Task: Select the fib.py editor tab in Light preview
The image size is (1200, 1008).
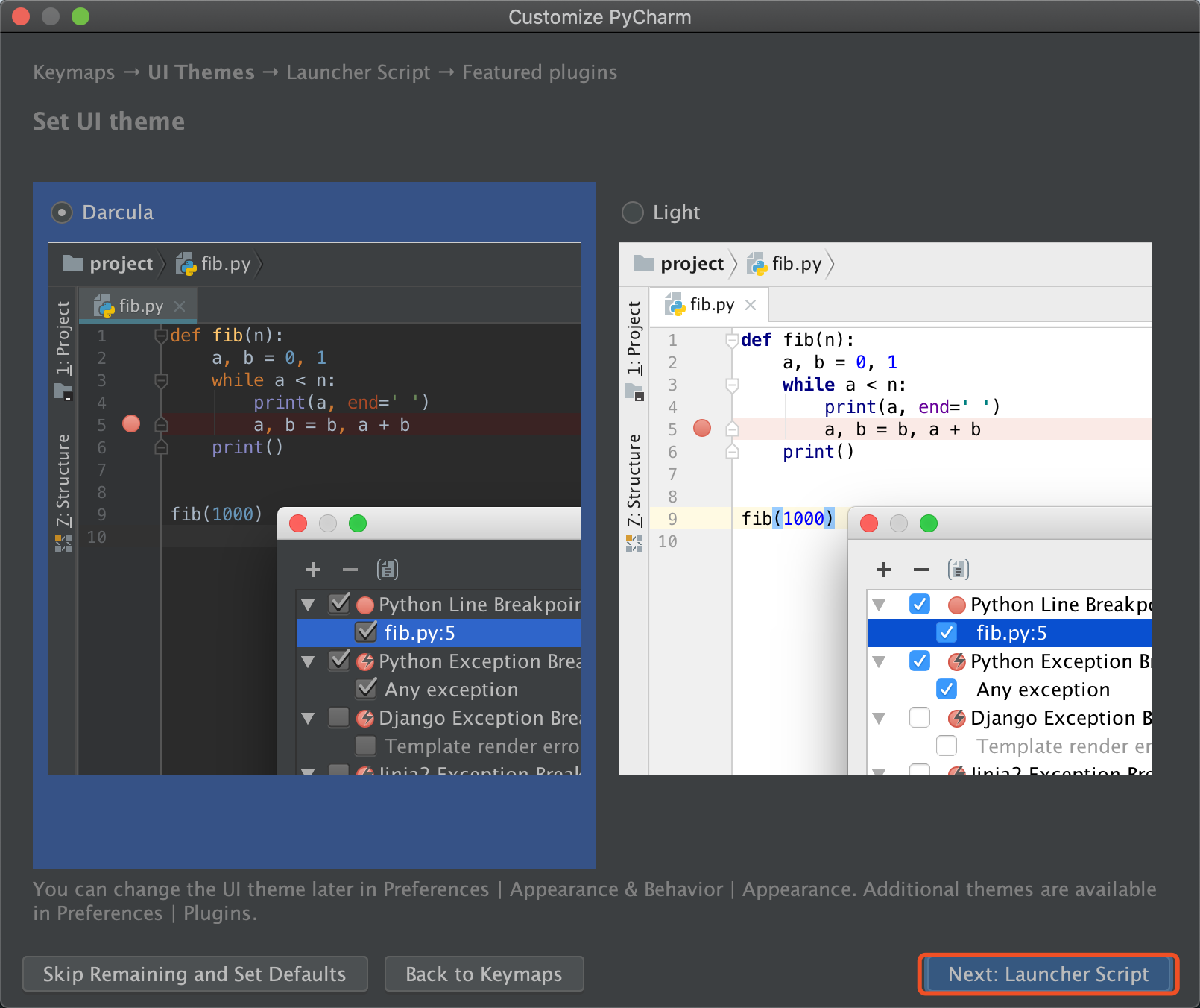Action: [710, 304]
